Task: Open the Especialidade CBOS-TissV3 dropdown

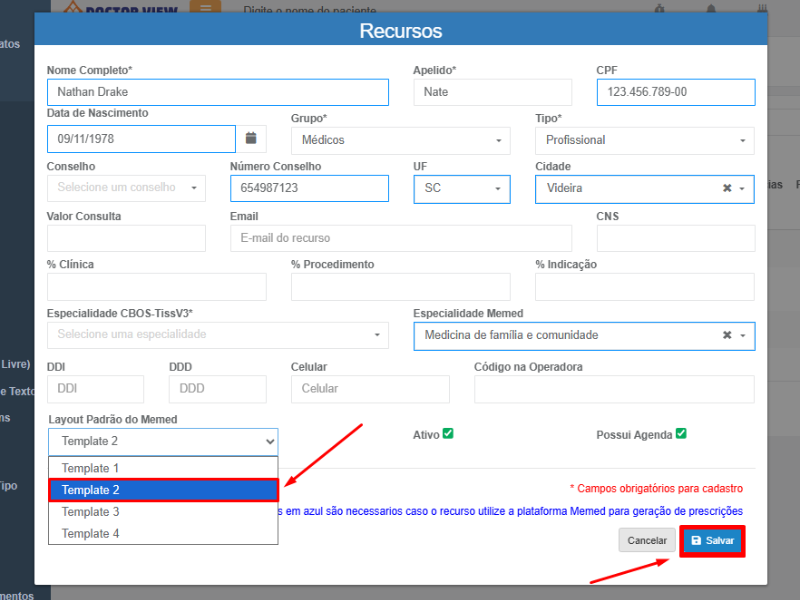Action: tap(217, 335)
